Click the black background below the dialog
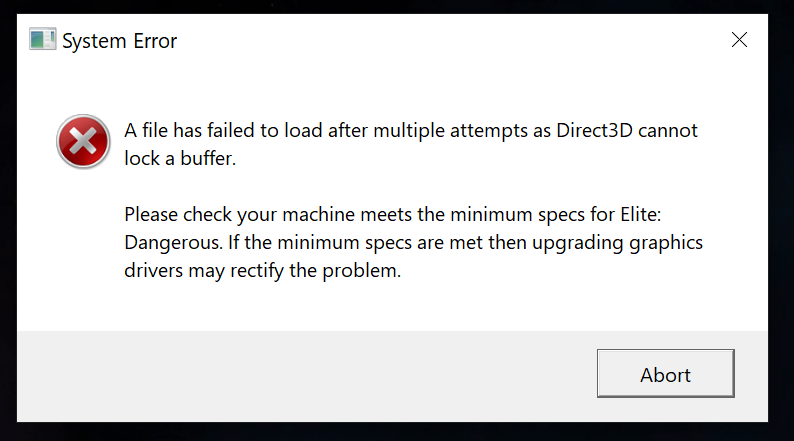Image resolution: width=794 pixels, height=441 pixels. coord(400,432)
